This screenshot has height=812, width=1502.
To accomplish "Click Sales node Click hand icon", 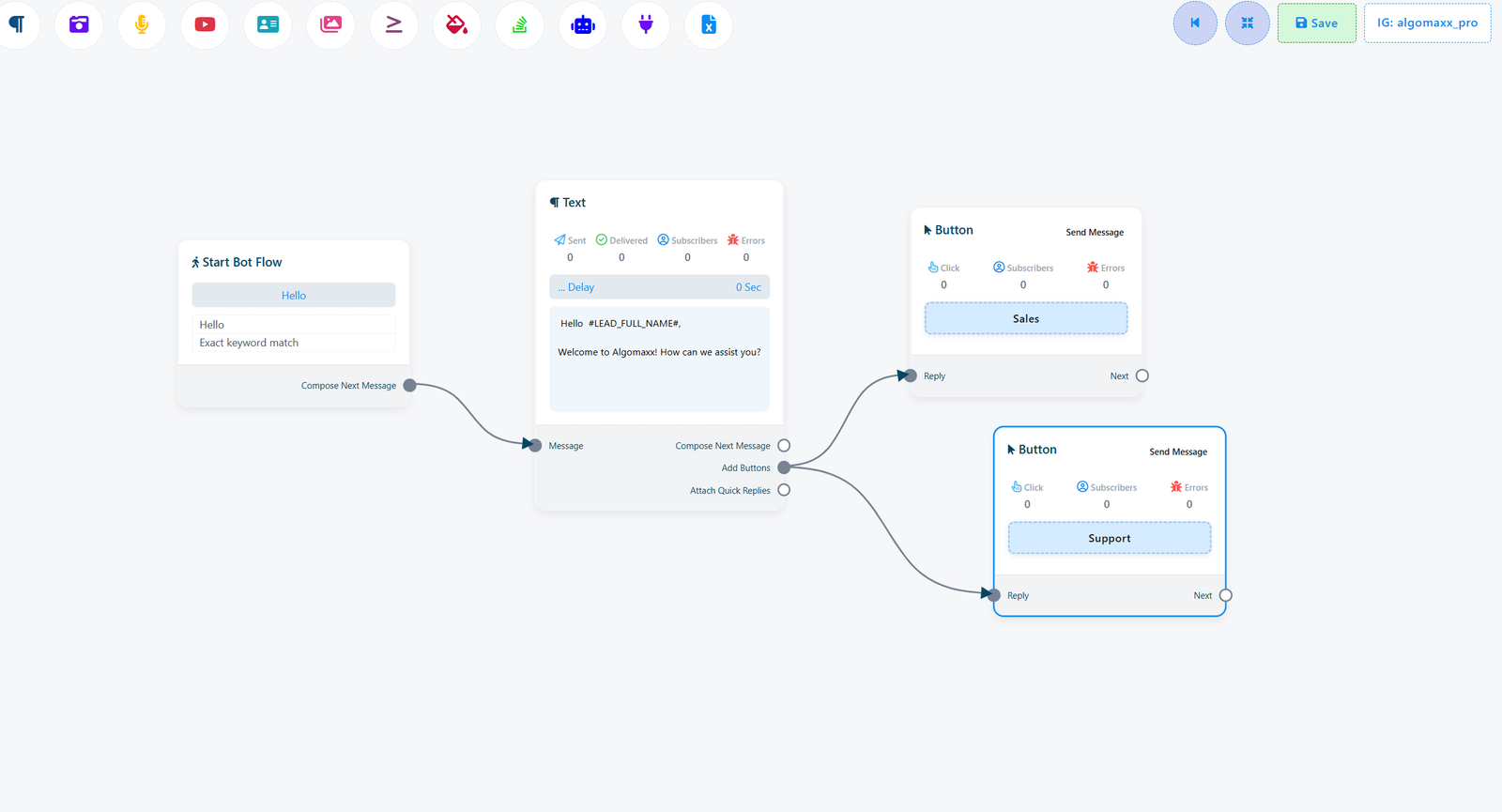I will tap(933, 267).
